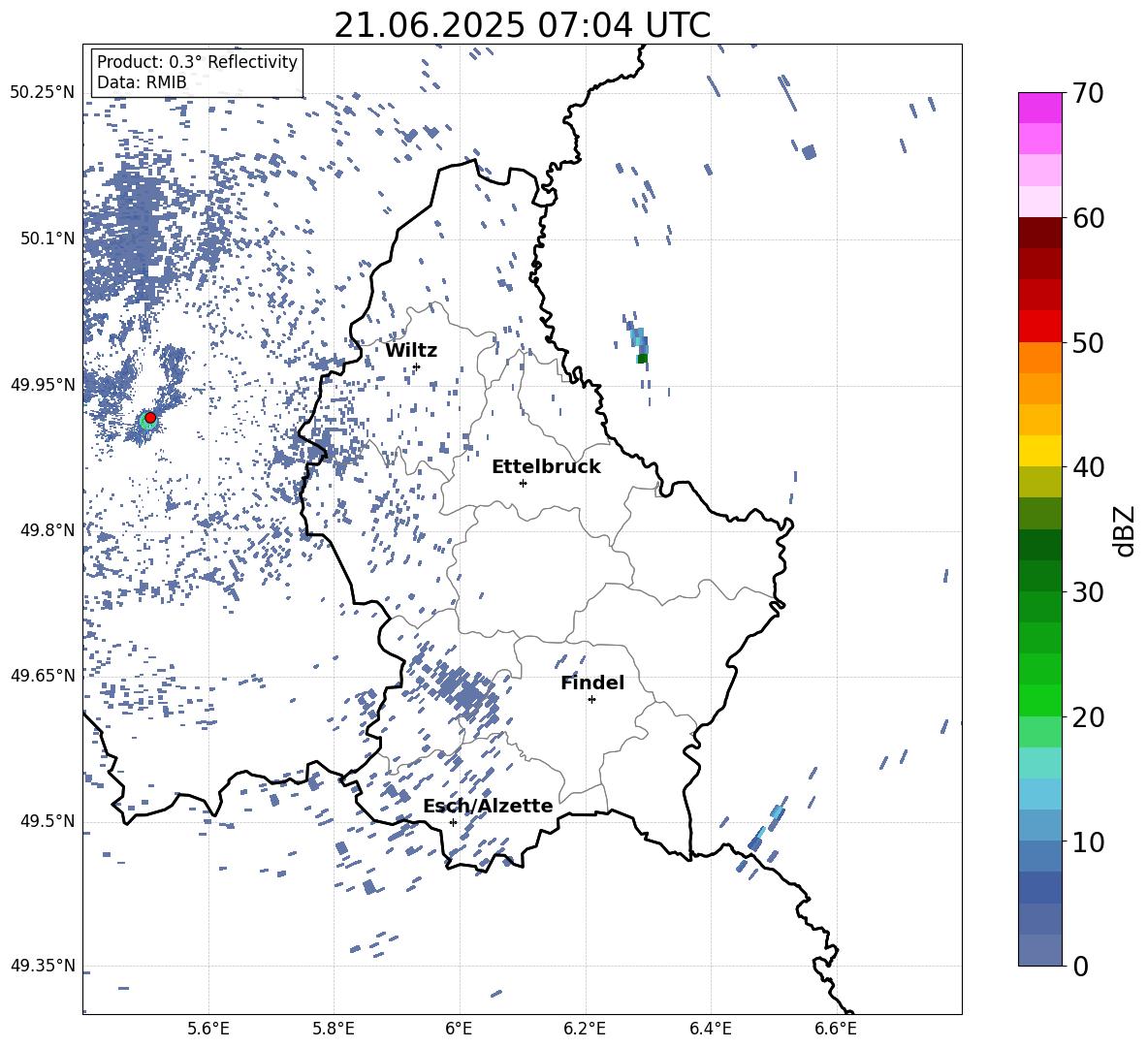Click the 49.65°N latitude label
The height and width of the screenshot is (1048, 1148).
tap(43, 675)
